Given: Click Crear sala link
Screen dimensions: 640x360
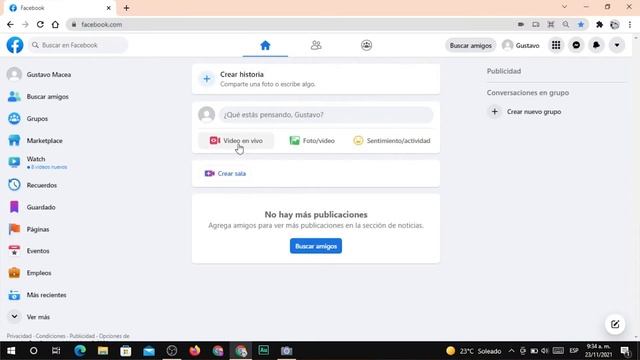Looking at the screenshot, I should pos(225,173).
